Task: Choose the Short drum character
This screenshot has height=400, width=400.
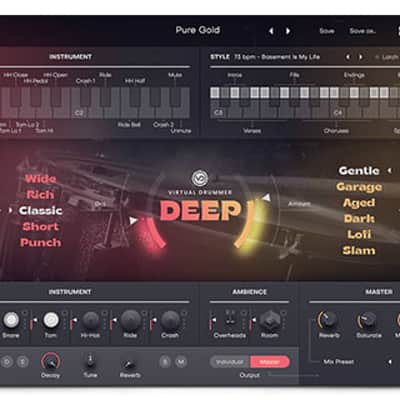Action: point(40,227)
